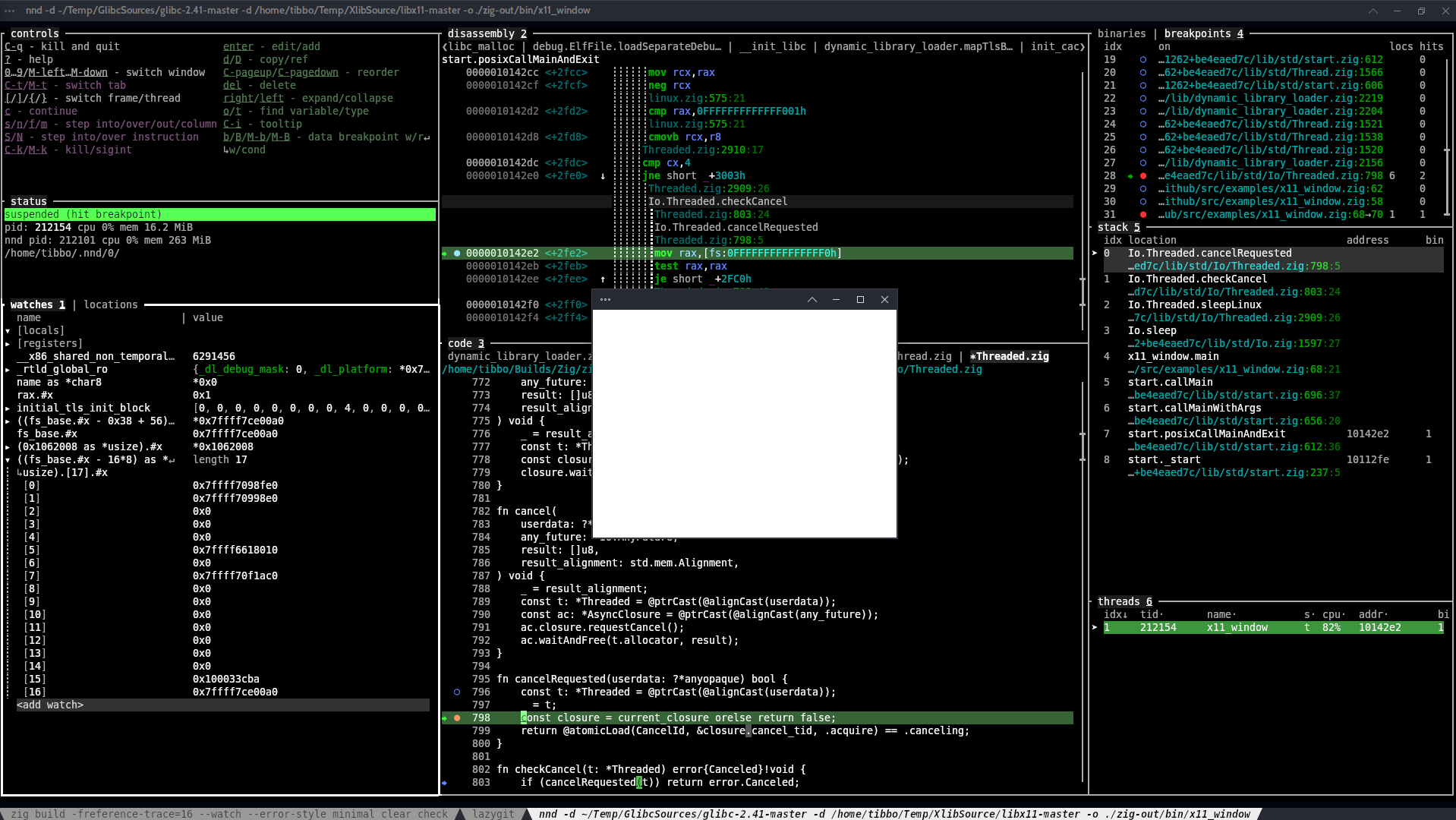This screenshot has width=1456, height=820.
Task: Open the three-dots menu of the small white window
Action: 605,299
